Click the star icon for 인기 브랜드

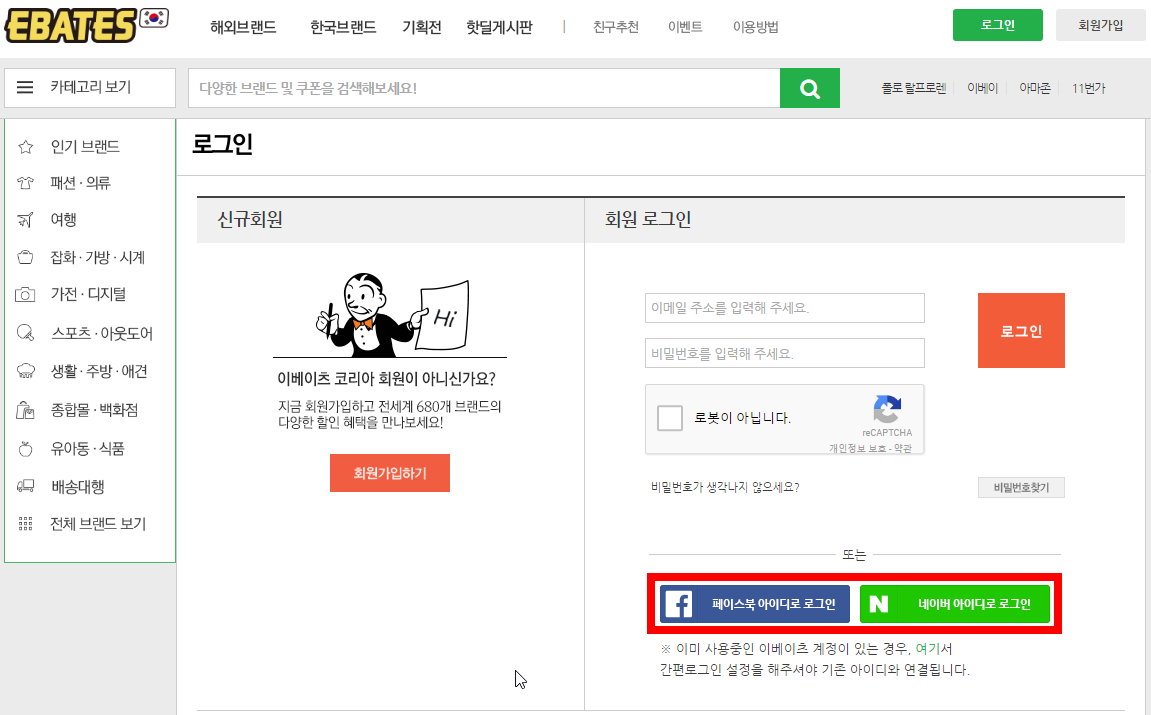(26, 147)
